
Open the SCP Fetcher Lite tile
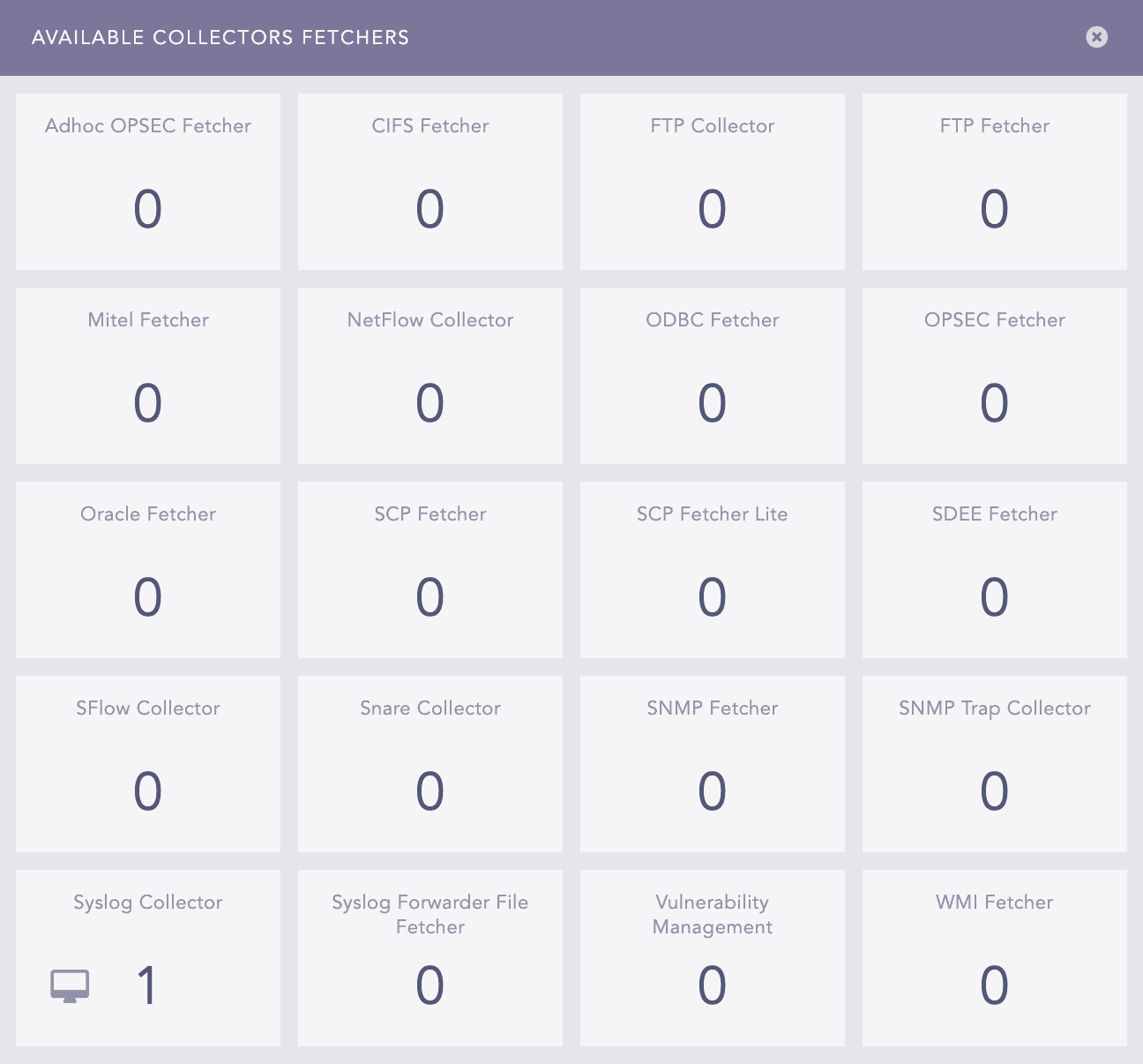[x=713, y=570]
